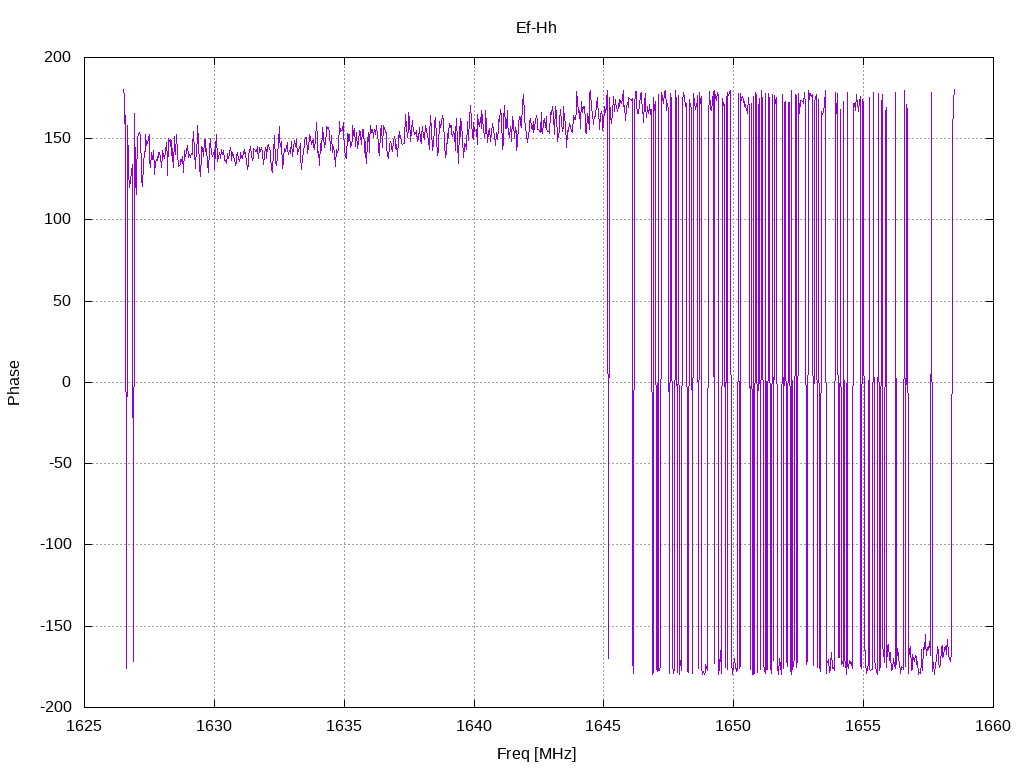Click the x-axis tick label 1630
The width and height of the screenshot is (1024, 768).
214,726
